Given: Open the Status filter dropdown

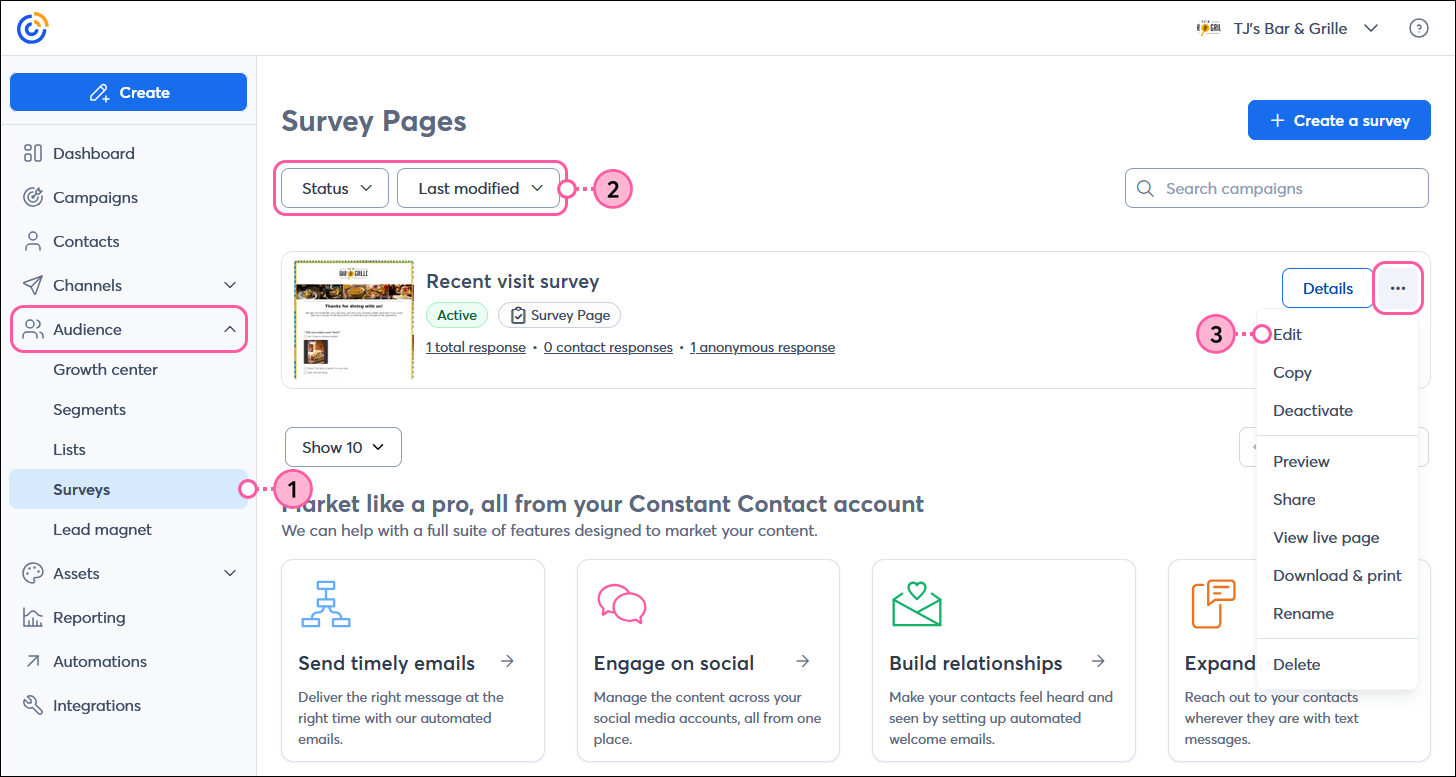Looking at the screenshot, I should click(x=334, y=188).
